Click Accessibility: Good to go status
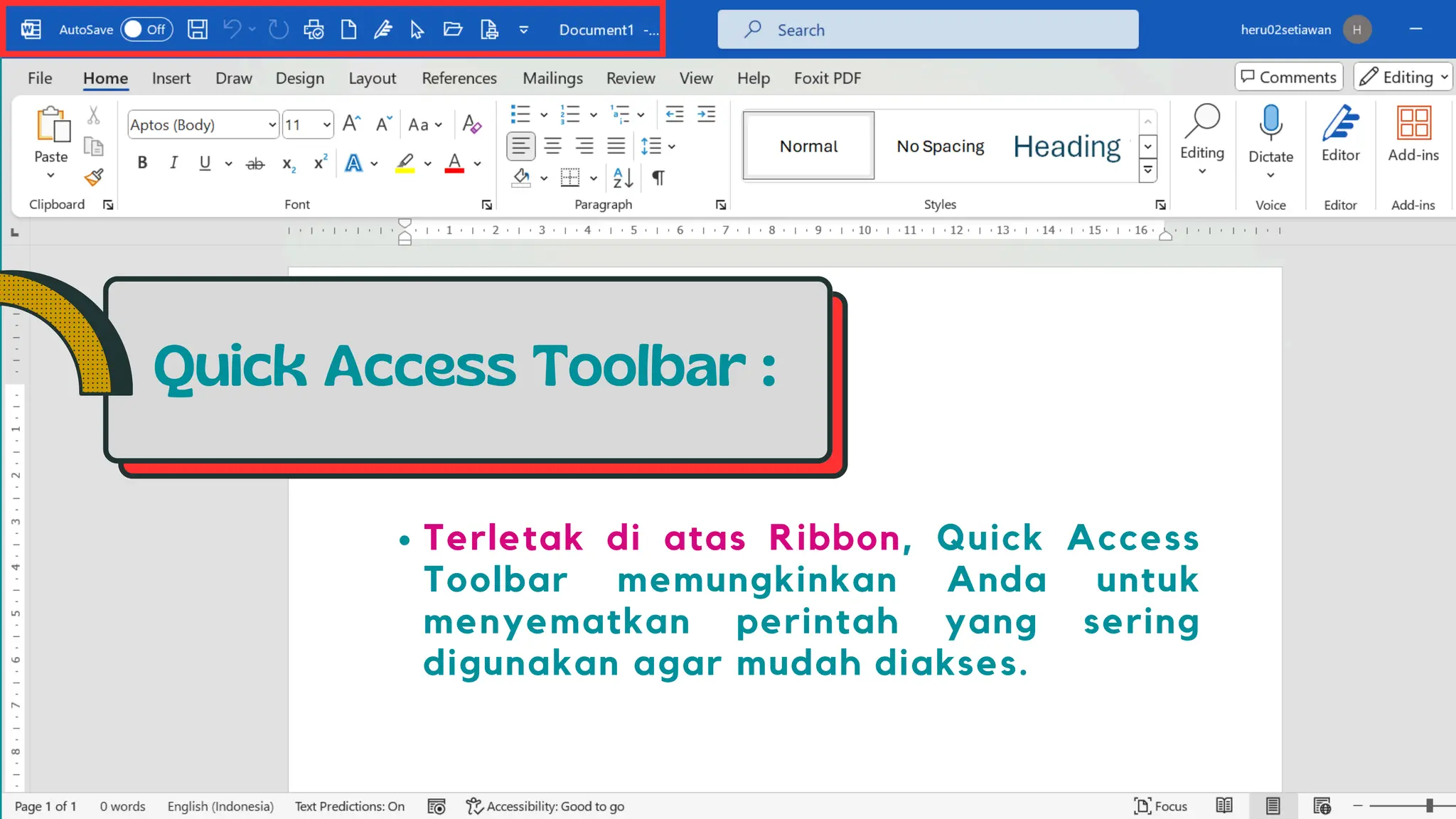Image resolution: width=1456 pixels, height=819 pixels. [x=545, y=806]
